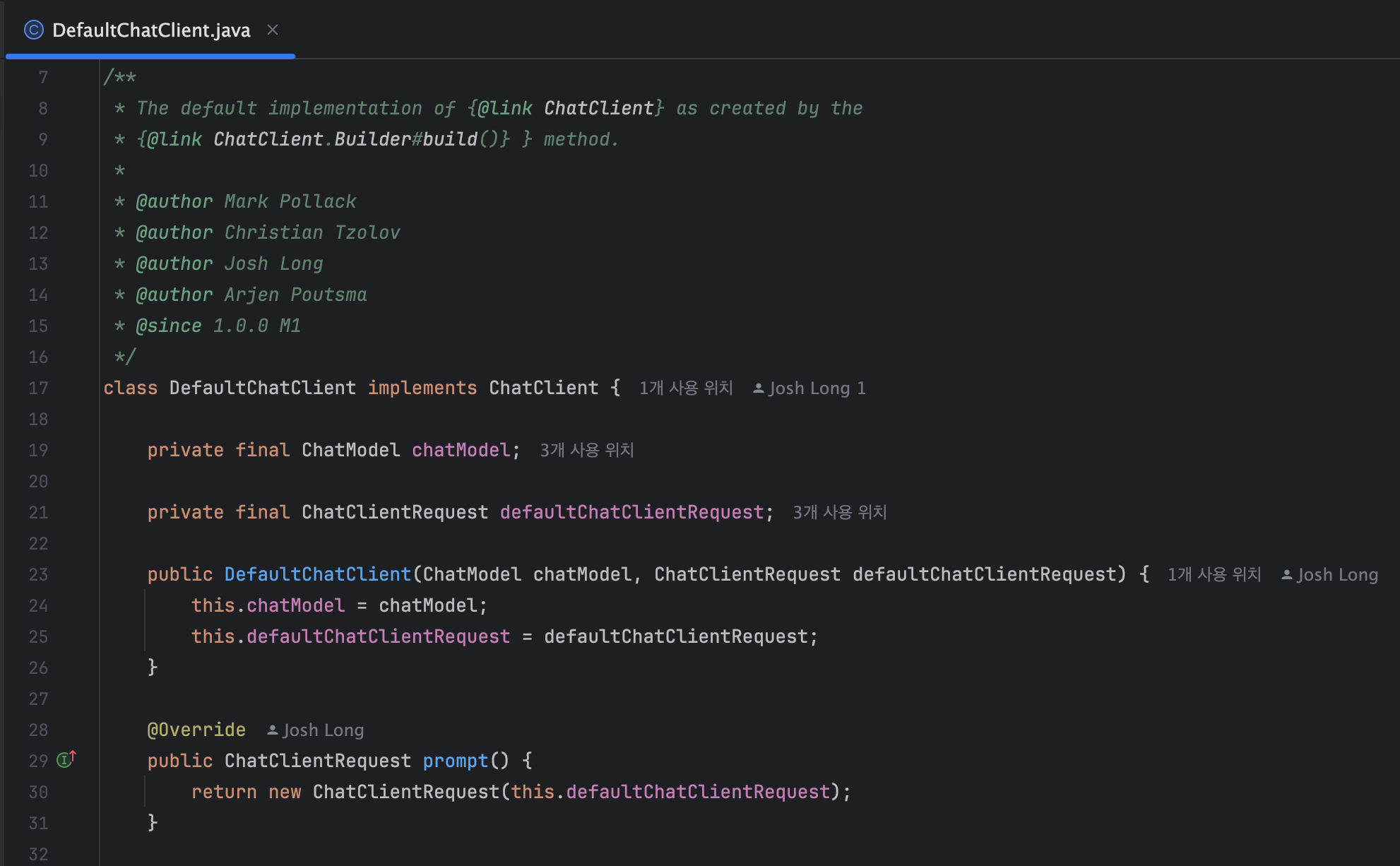Click author icon beside Josh Long 1
Screen dimensions: 1400x866
pos(758,388)
